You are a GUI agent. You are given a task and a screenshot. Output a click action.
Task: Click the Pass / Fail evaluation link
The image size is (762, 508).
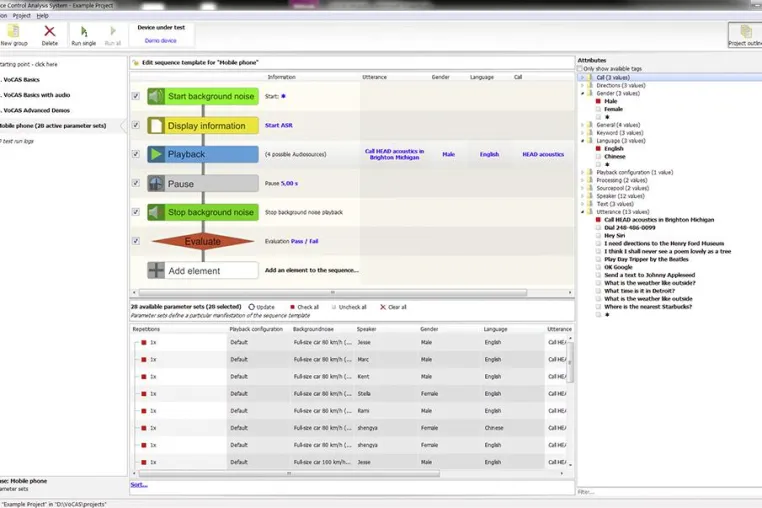[x=304, y=241]
